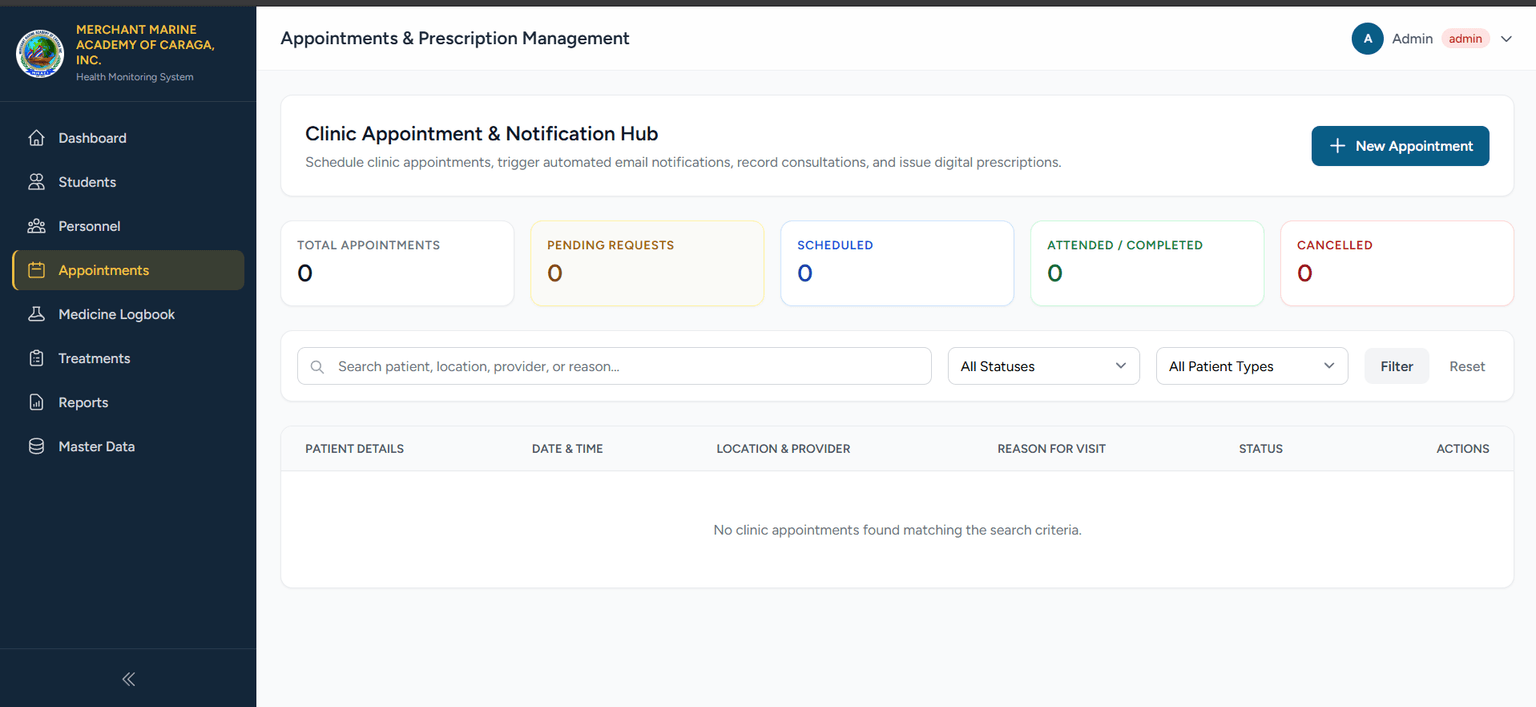Viewport: 1536px width, 707px height.
Task: Open the Dashboard page
Action: (x=128, y=138)
